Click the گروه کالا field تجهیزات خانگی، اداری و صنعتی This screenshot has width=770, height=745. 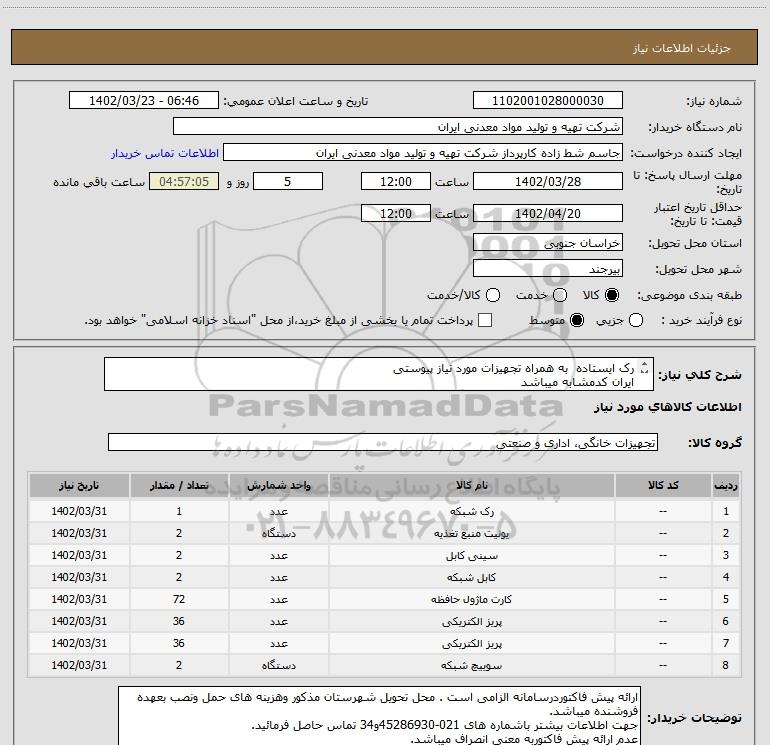pyautogui.click(x=383, y=442)
